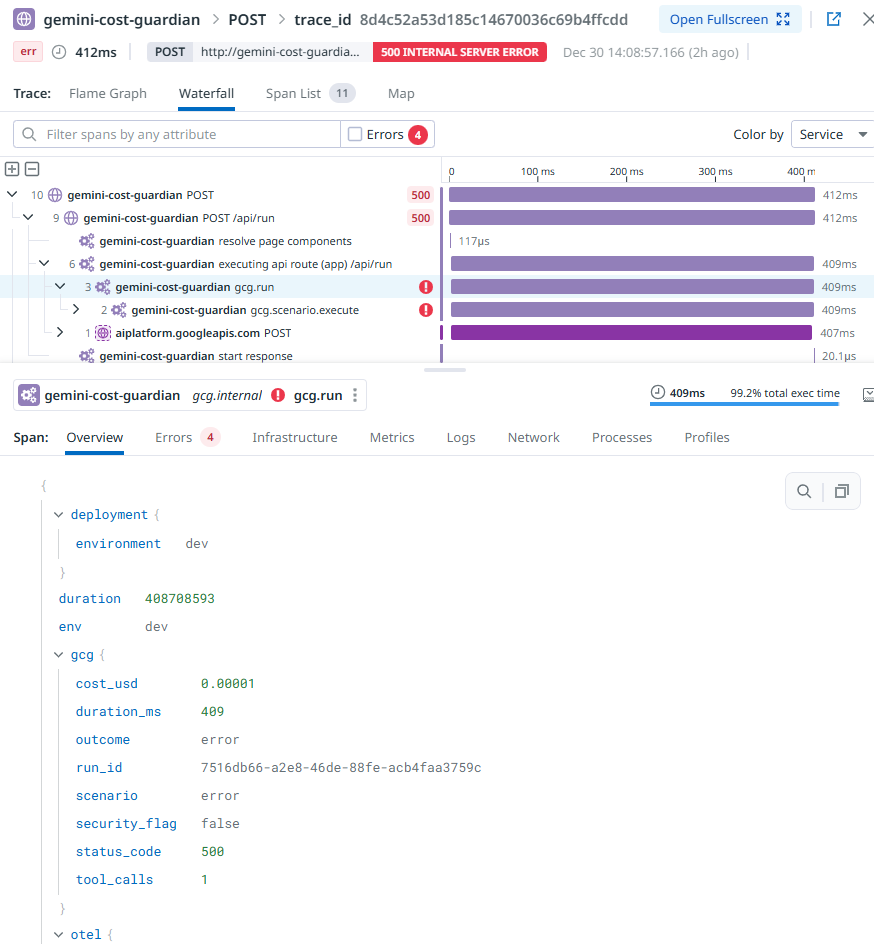Collapse the root gemini-cost-guardian POST span
874x944 pixels.
[12, 194]
